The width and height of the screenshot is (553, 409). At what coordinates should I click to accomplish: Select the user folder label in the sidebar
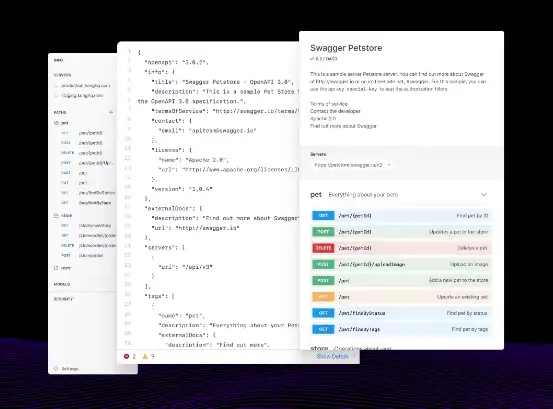(66, 268)
